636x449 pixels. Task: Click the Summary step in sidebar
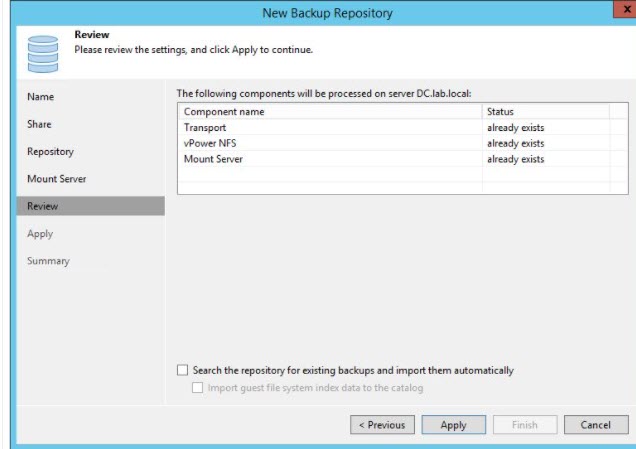point(48,261)
